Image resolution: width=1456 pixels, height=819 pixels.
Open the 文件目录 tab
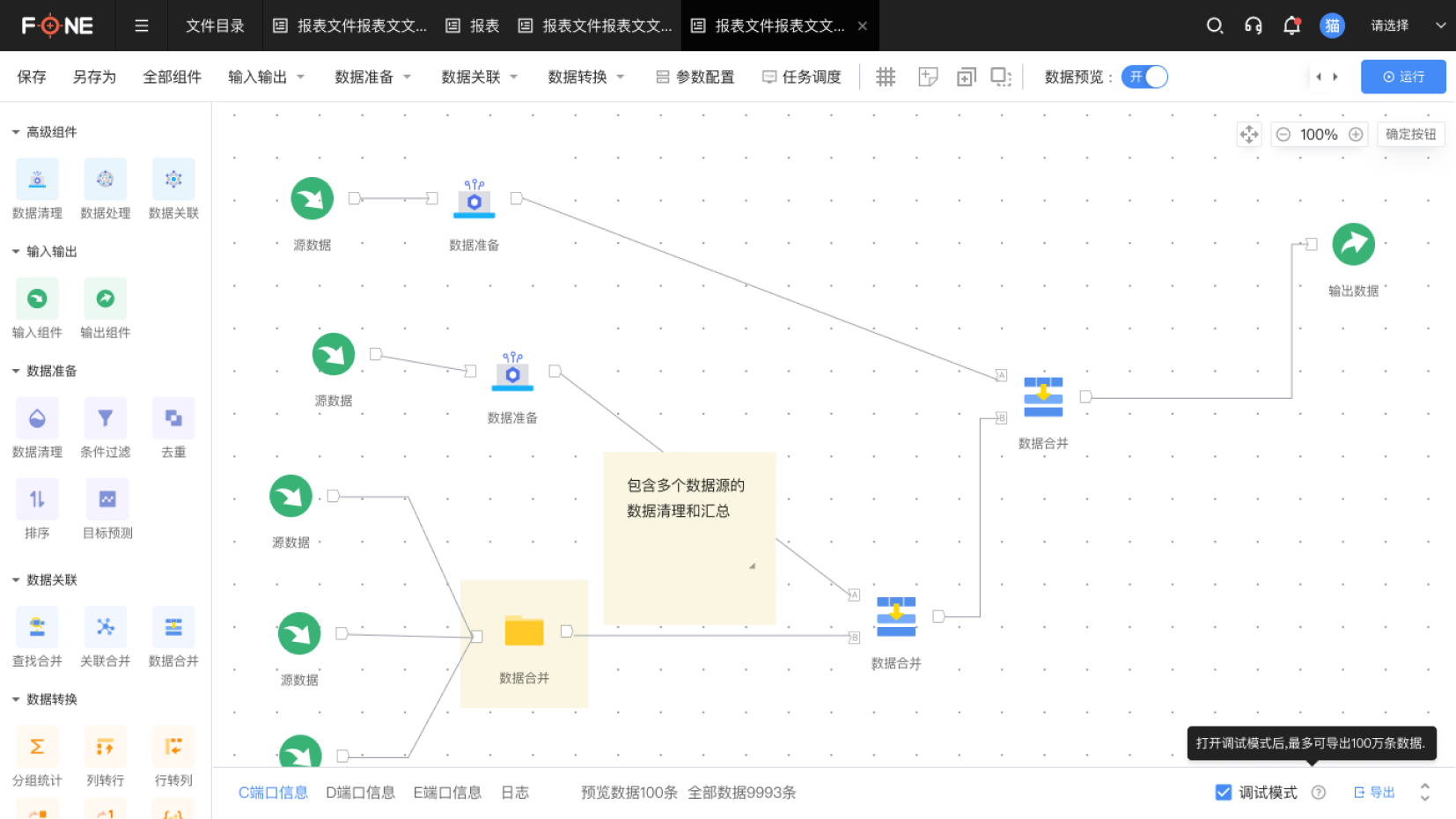tap(215, 26)
